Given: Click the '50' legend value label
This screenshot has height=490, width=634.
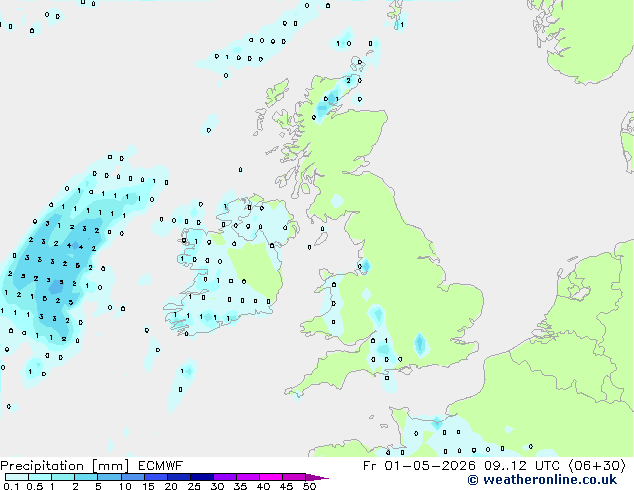Looking at the screenshot, I should [x=309, y=486].
